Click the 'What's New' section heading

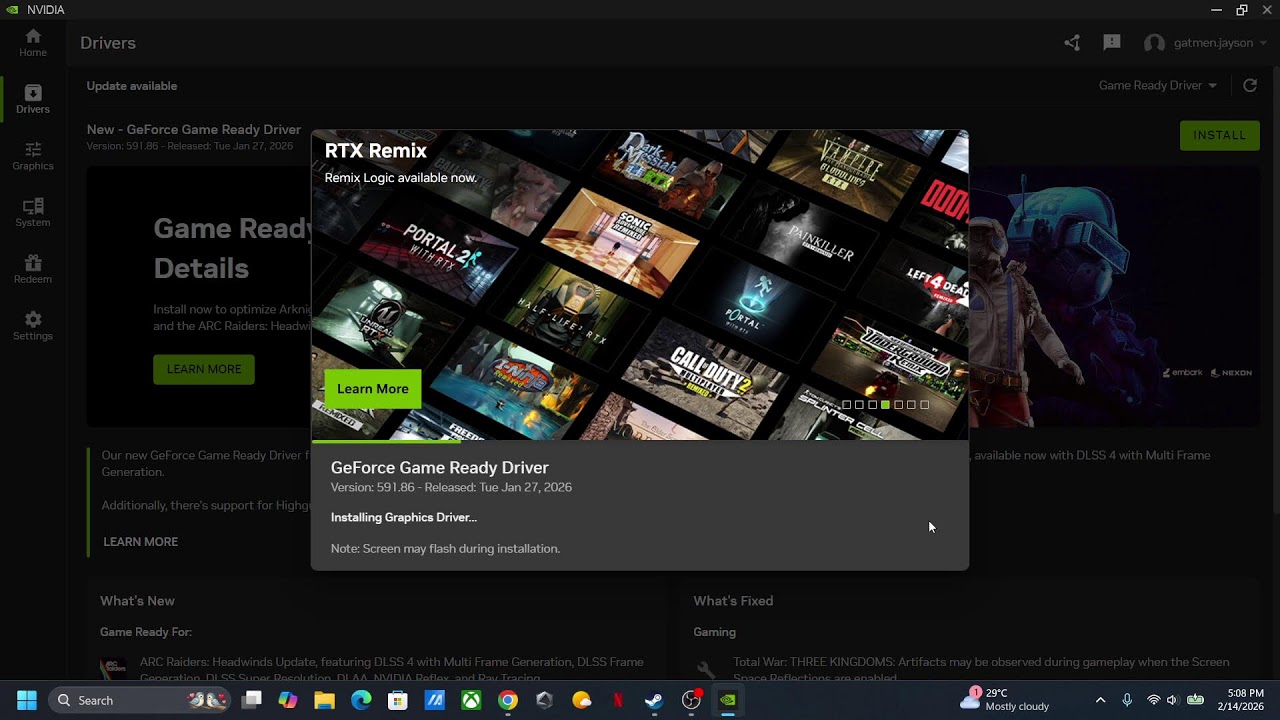click(137, 601)
